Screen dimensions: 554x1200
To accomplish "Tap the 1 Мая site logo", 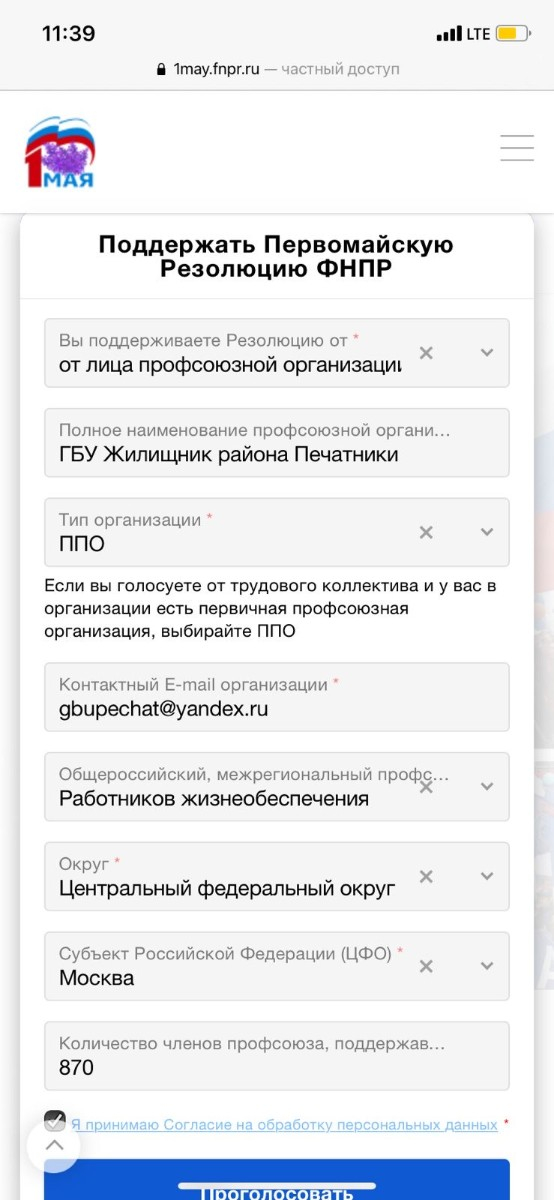I will (x=60, y=152).
